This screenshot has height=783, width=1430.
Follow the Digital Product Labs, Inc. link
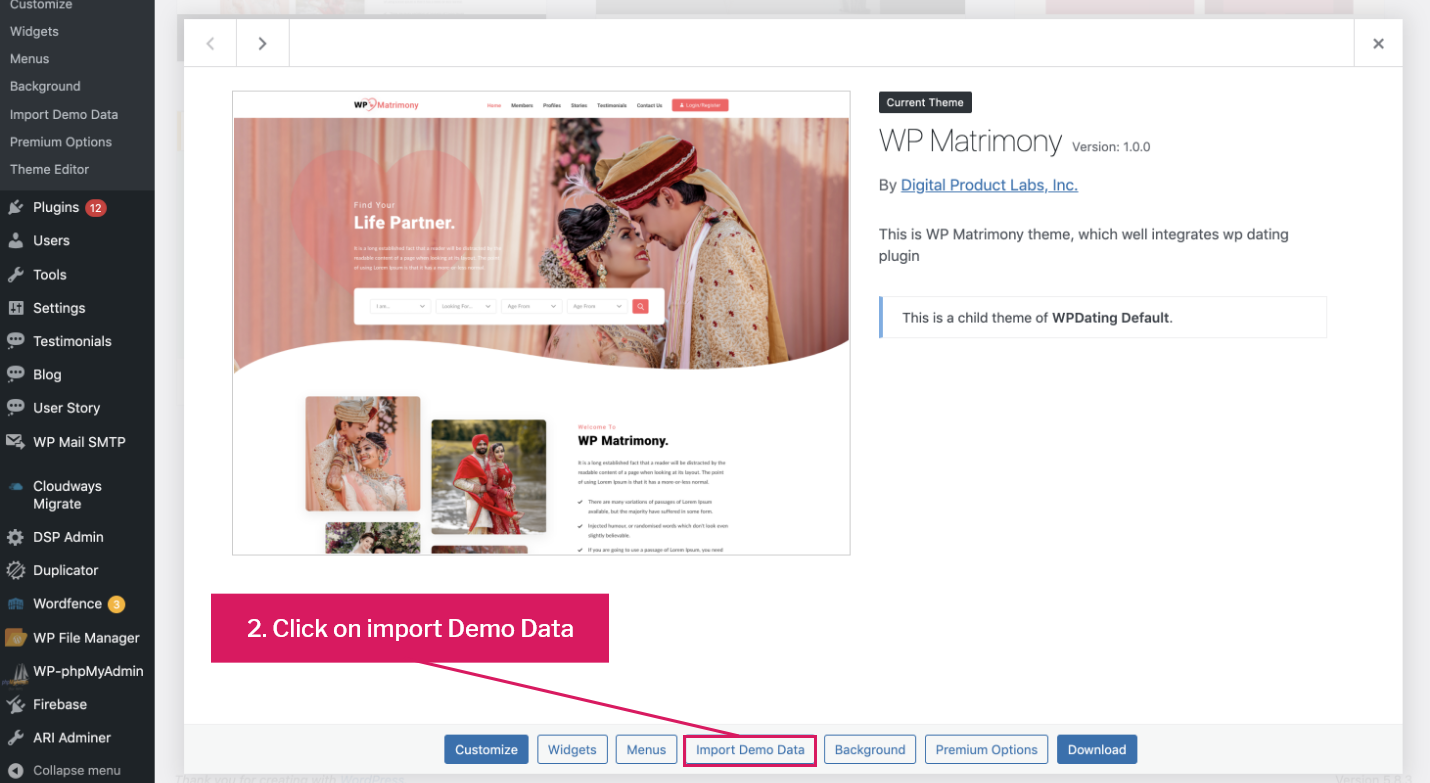point(989,185)
